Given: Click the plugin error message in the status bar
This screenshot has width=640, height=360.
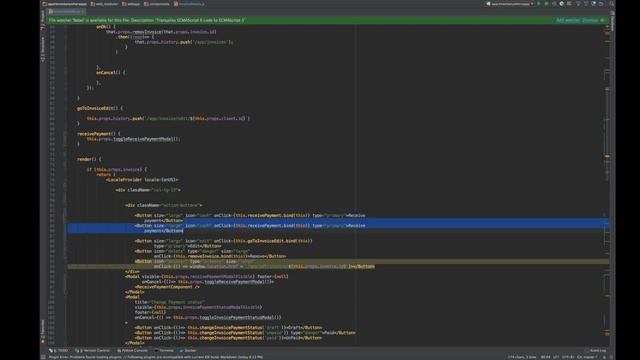Looking at the screenshot, I should pos(156,357).
